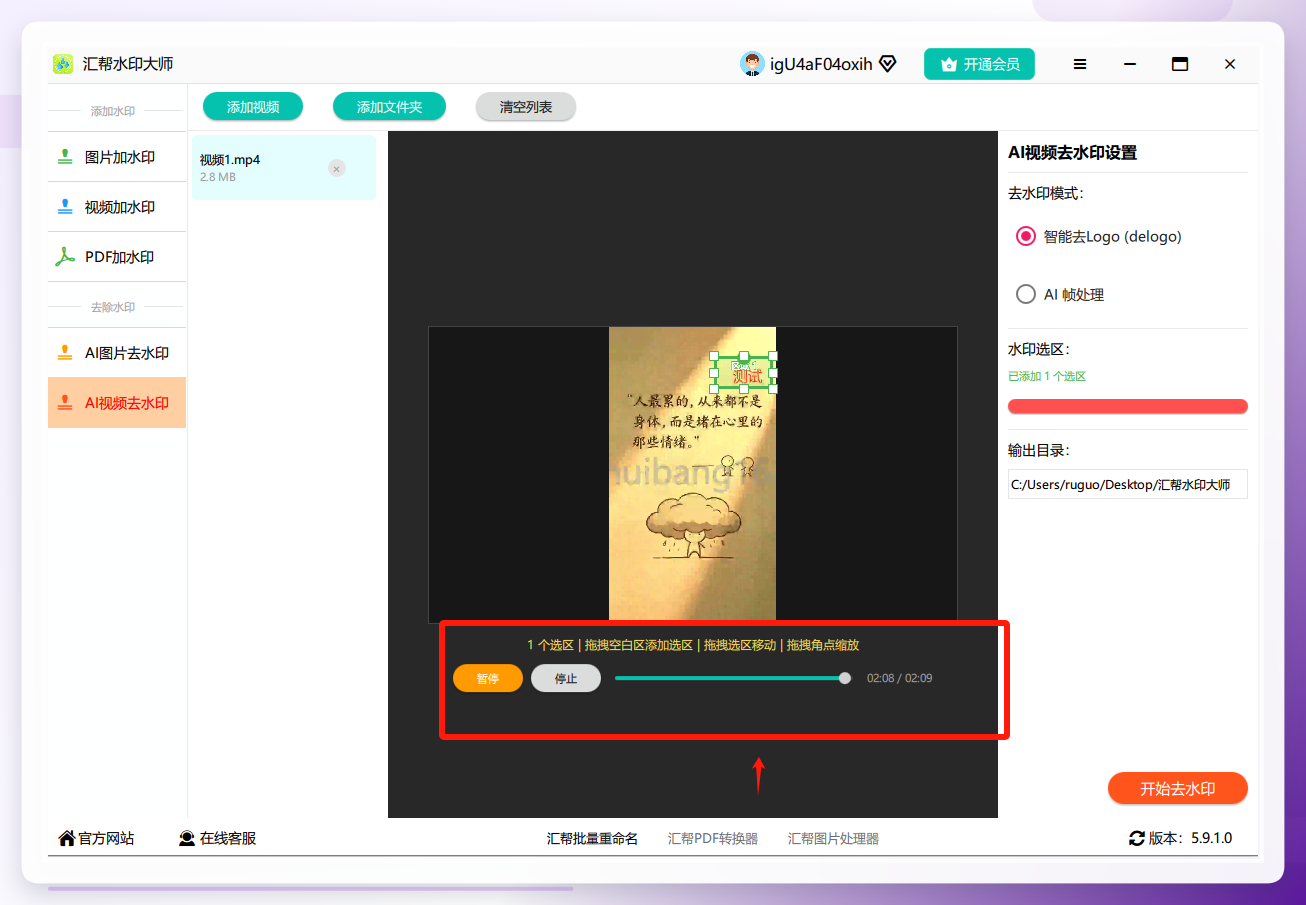Image resolution: width=1306 pixels, height=905 pixels.
Task: Click the 2.8 MB file size text
Action: point(218,177)
